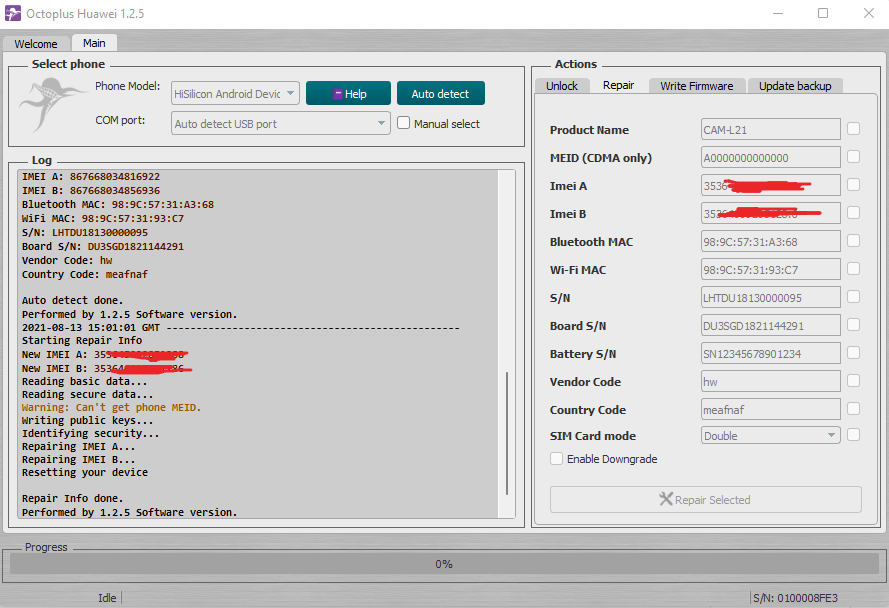Click the wrench icon on Repair Selected
This screenshot has width=889, height=608.
666,499
